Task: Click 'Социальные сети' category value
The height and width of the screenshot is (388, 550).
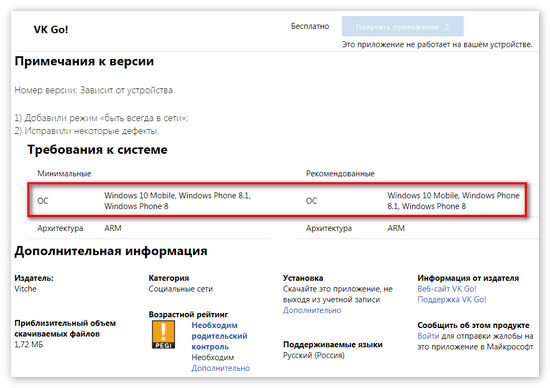Action: click(x=181, y=289)
